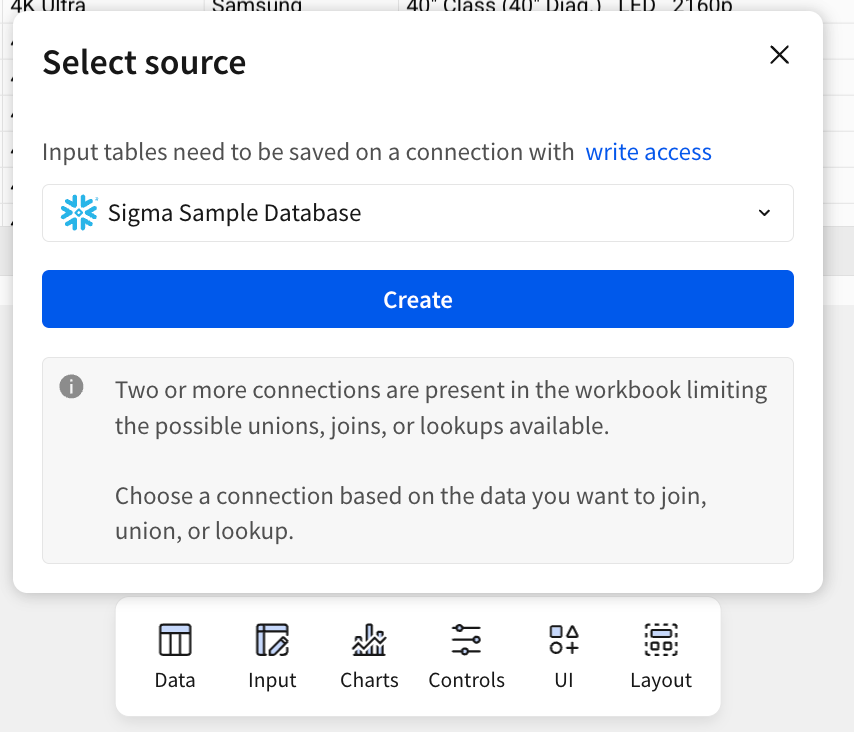
Task: Open the Layout elements icon
Action: click(661, 640)
